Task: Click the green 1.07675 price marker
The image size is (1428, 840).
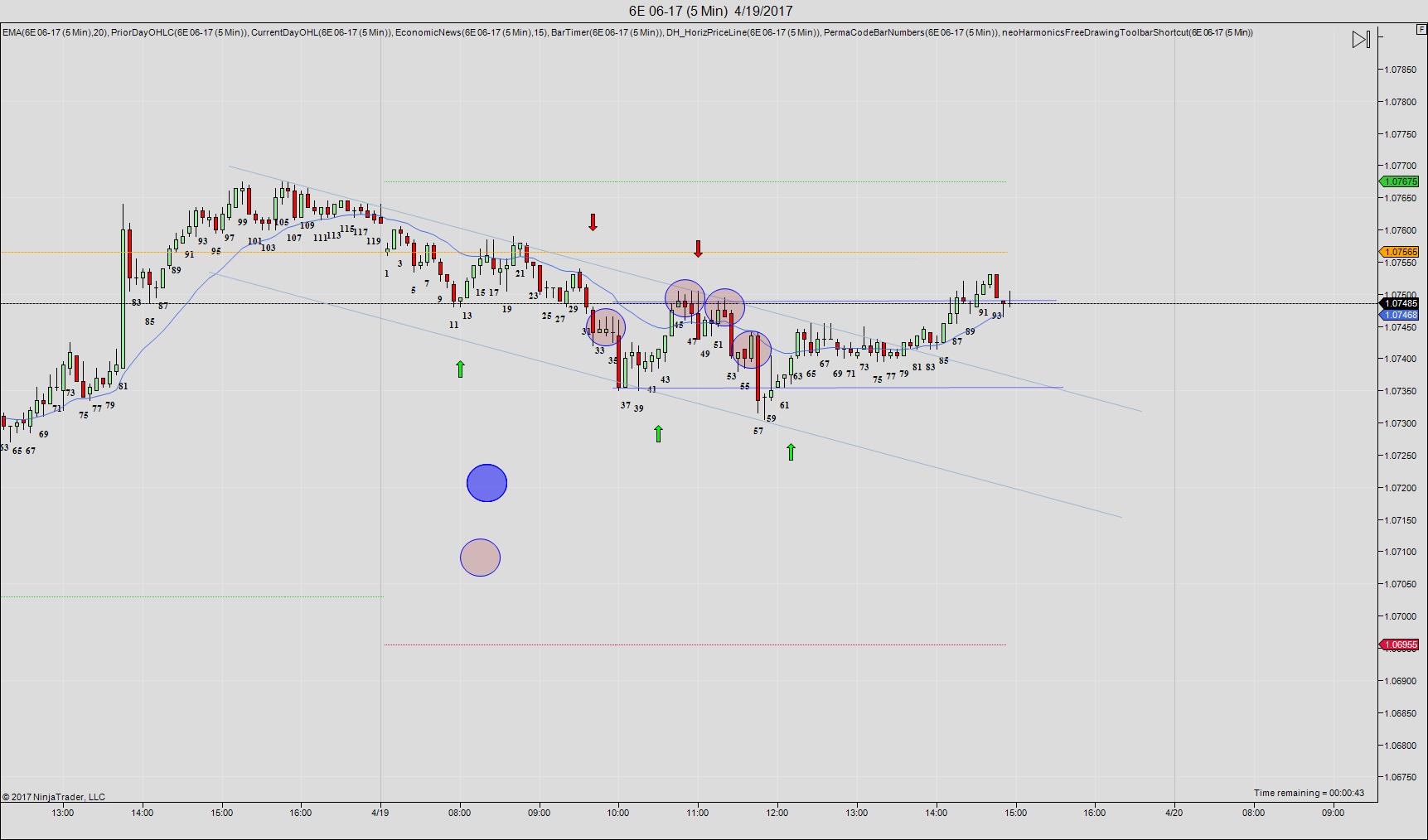Action: 1399,181
